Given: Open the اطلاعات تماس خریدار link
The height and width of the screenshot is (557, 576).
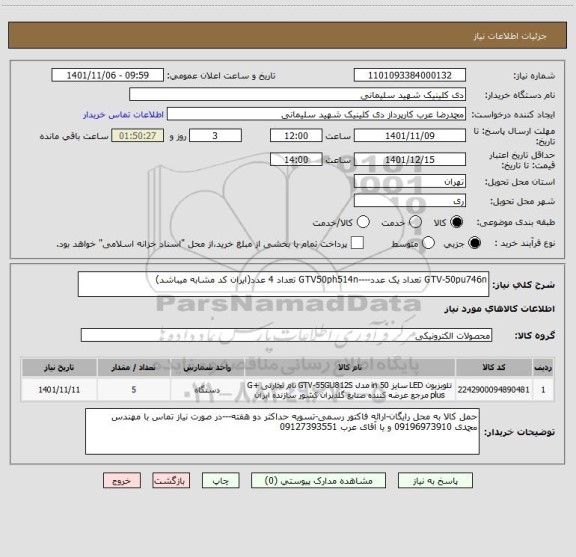Looking at the screenshot, I should pos(123,115).
